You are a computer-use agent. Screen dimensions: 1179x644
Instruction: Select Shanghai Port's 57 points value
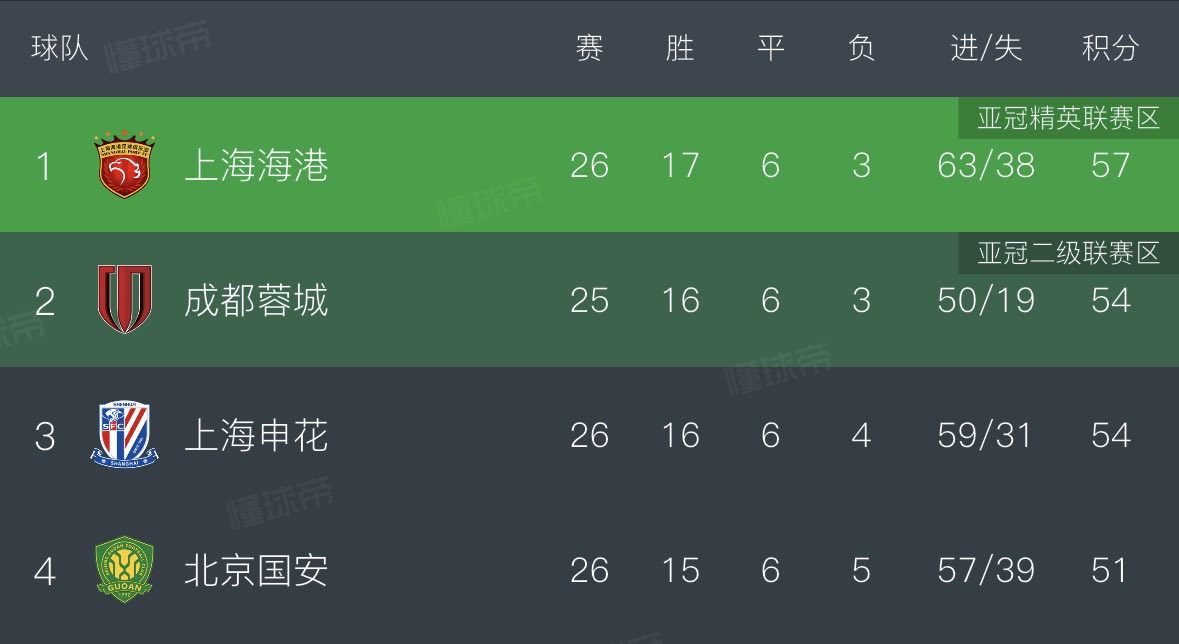tap(1111, 166)
